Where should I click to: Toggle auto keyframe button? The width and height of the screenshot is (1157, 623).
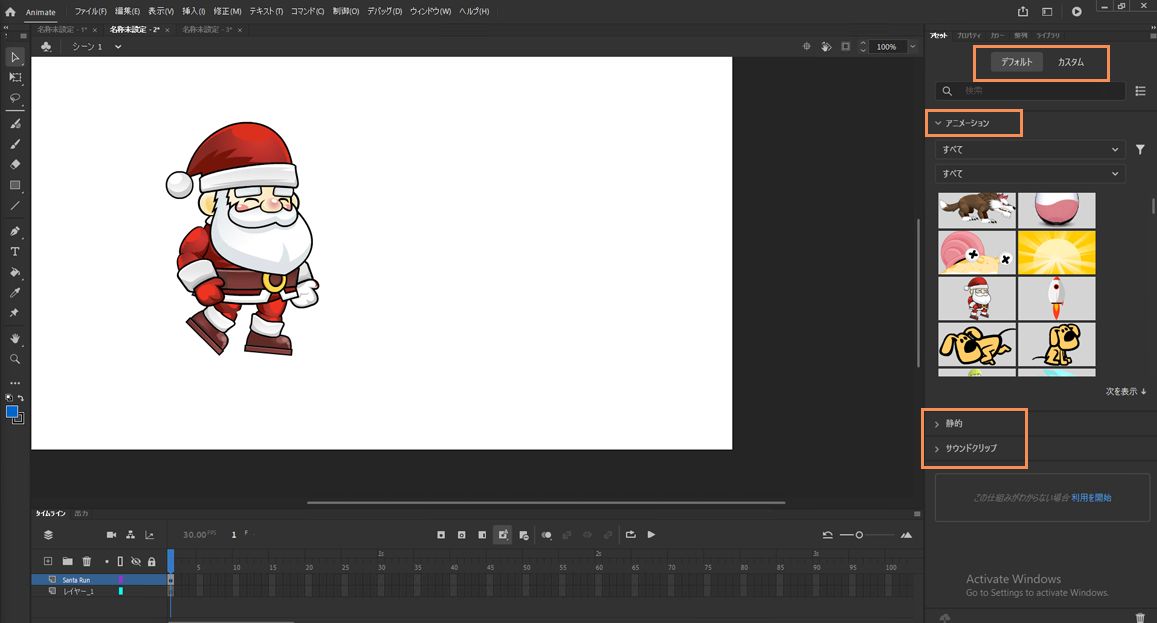502,534
